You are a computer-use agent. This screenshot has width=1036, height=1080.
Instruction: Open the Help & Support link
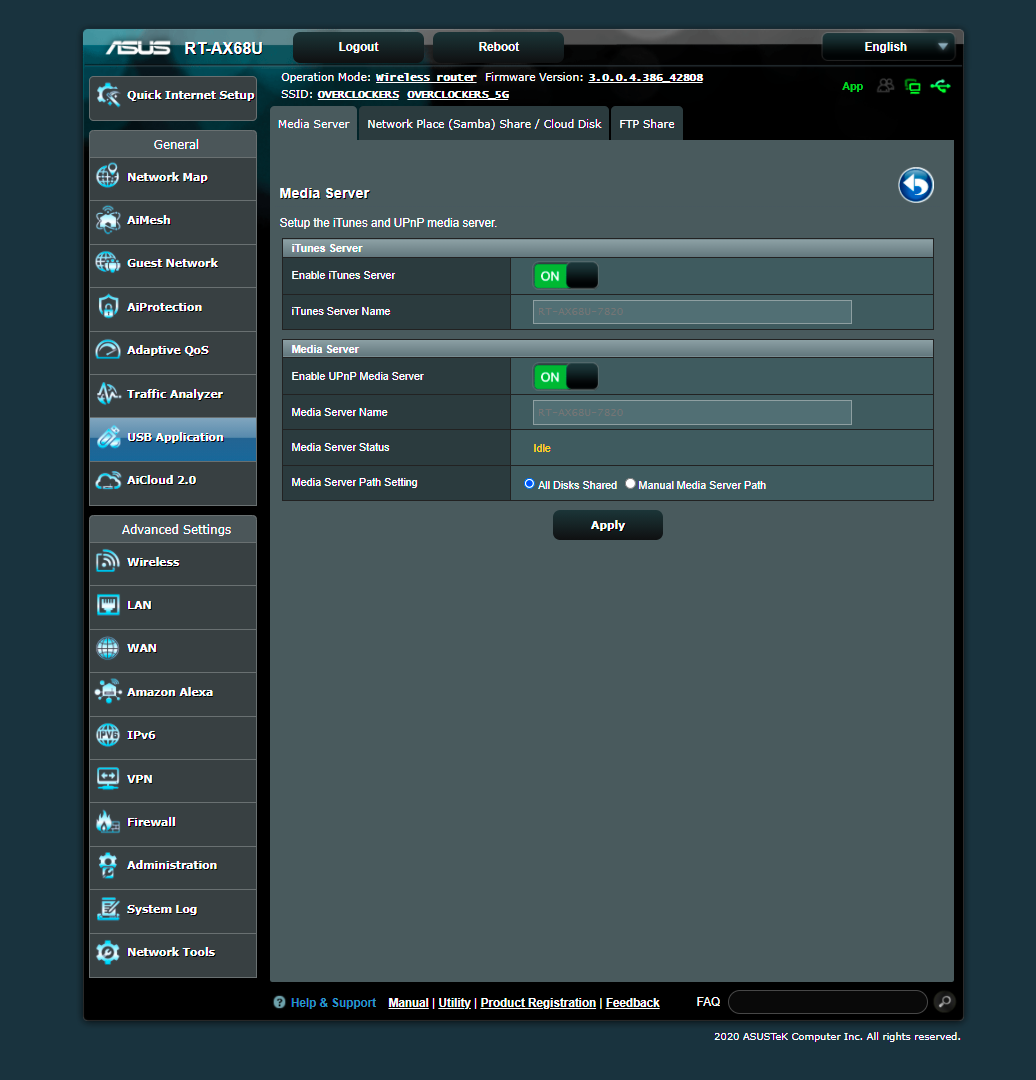[x=333, y=1003]
